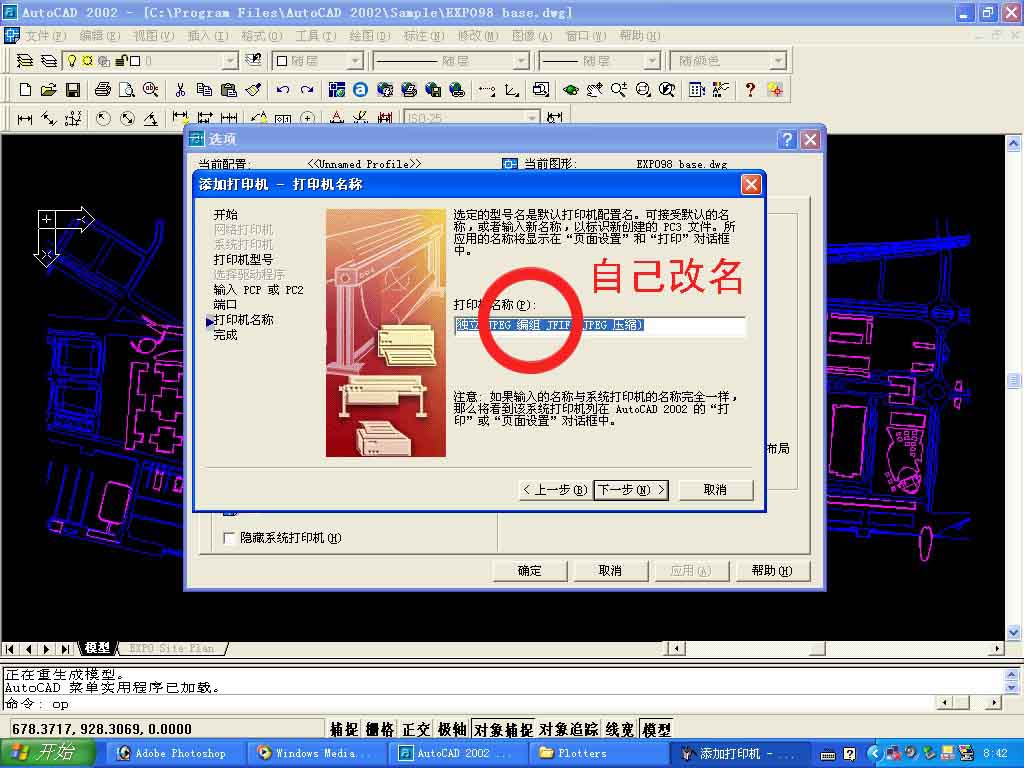1024x768 pixels.
Task: Select the Tolerance dimension tool
Action: point(283,118)
